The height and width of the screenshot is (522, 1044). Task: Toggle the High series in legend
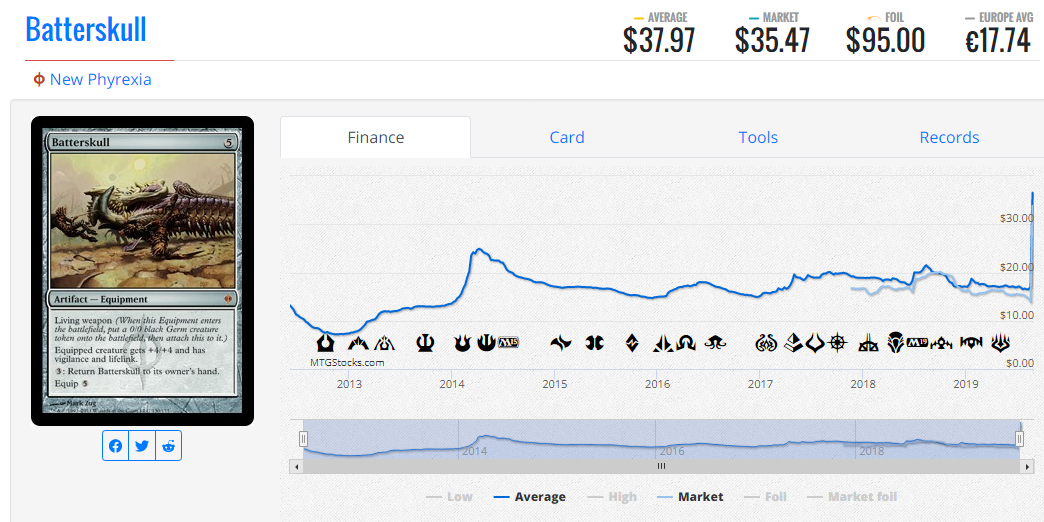tap(613, 497)
